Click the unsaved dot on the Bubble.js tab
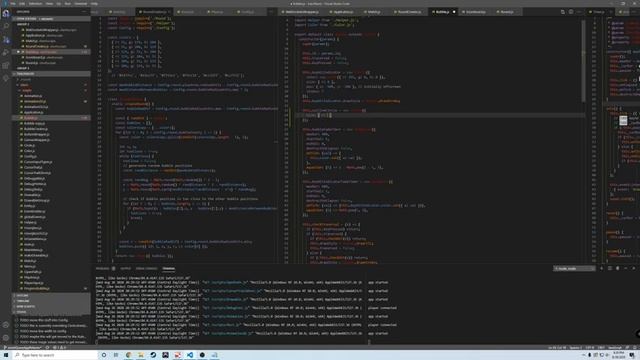This screenshot has width=640, height=360. 454,12
